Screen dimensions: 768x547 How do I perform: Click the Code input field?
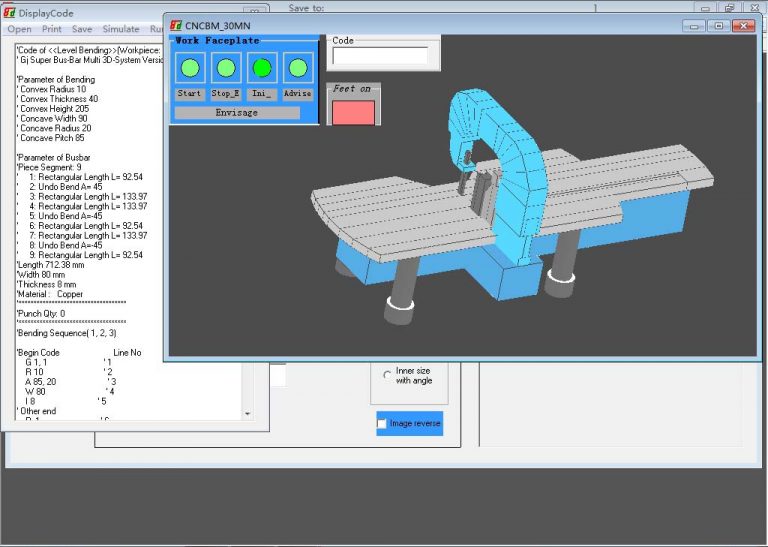(x=380, y=56)
